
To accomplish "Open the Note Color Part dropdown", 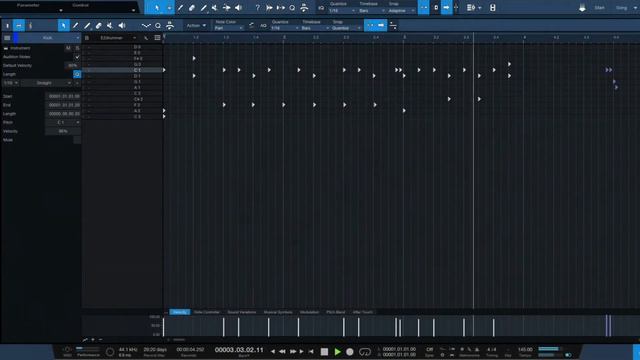I will point(228,28).
